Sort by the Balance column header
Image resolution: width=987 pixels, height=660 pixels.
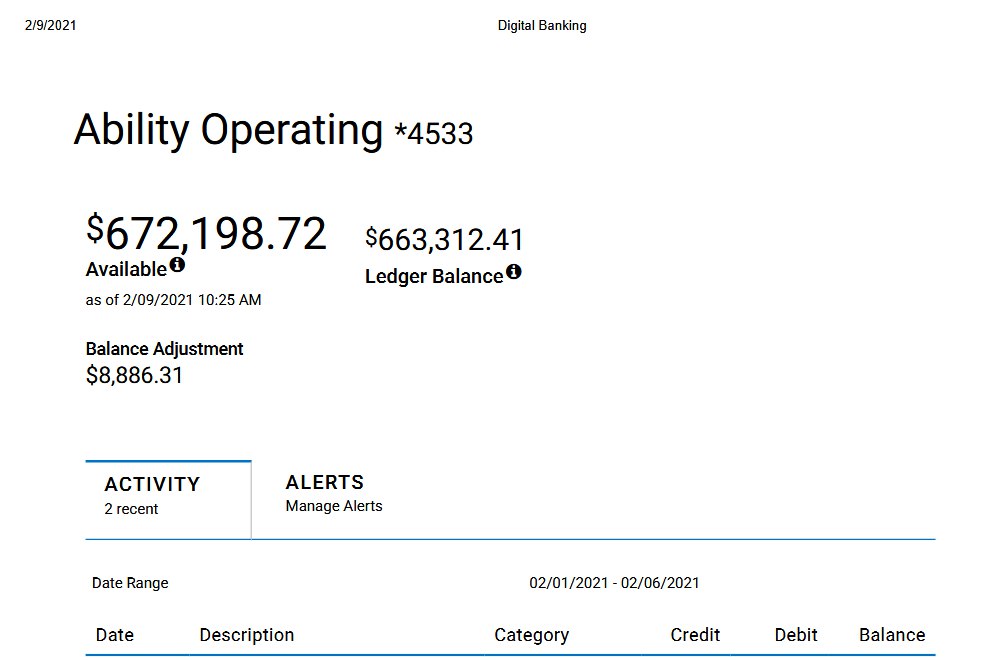click(891, 635)
